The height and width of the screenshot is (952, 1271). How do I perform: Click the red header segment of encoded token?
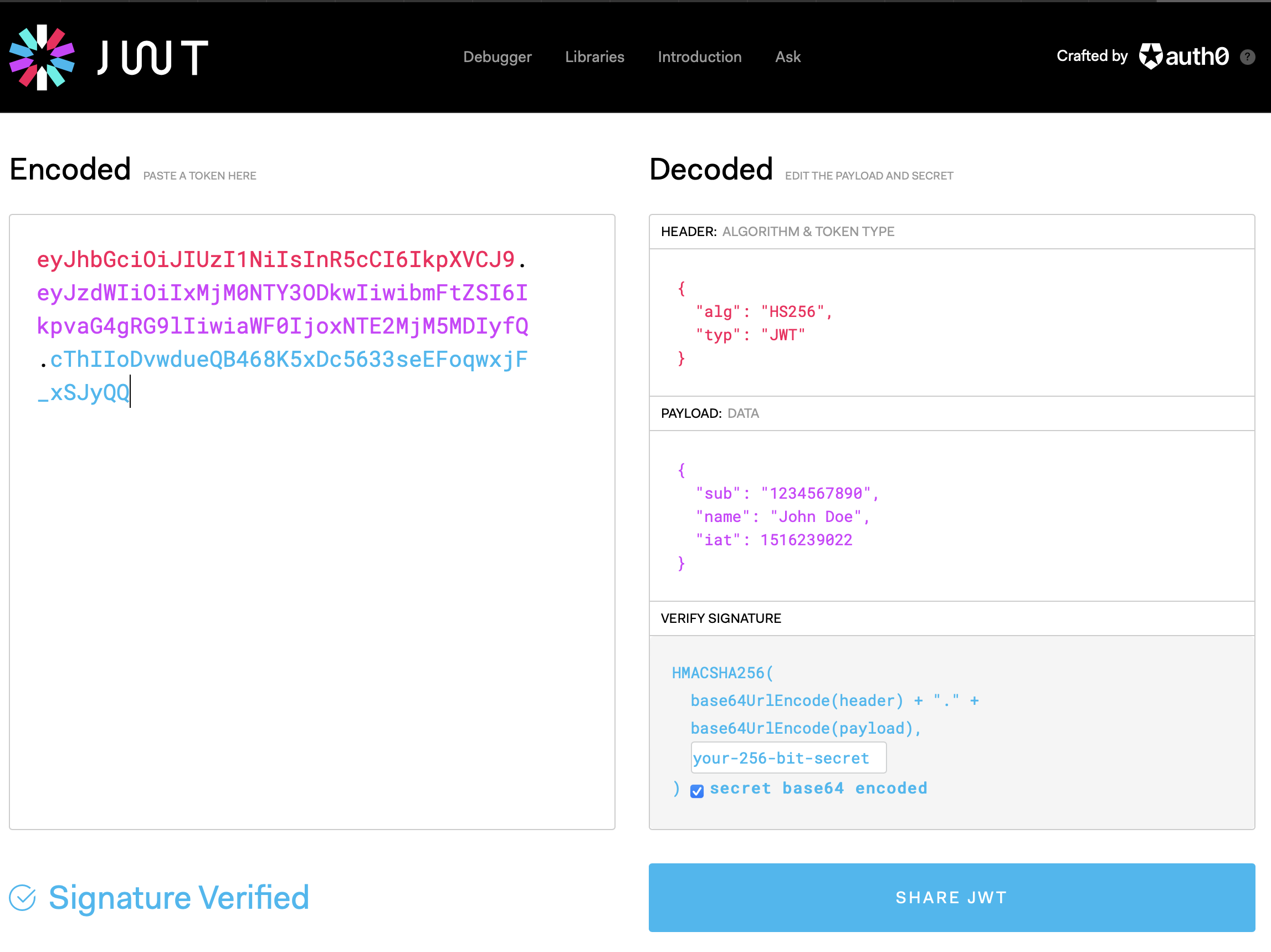[276, 260]
